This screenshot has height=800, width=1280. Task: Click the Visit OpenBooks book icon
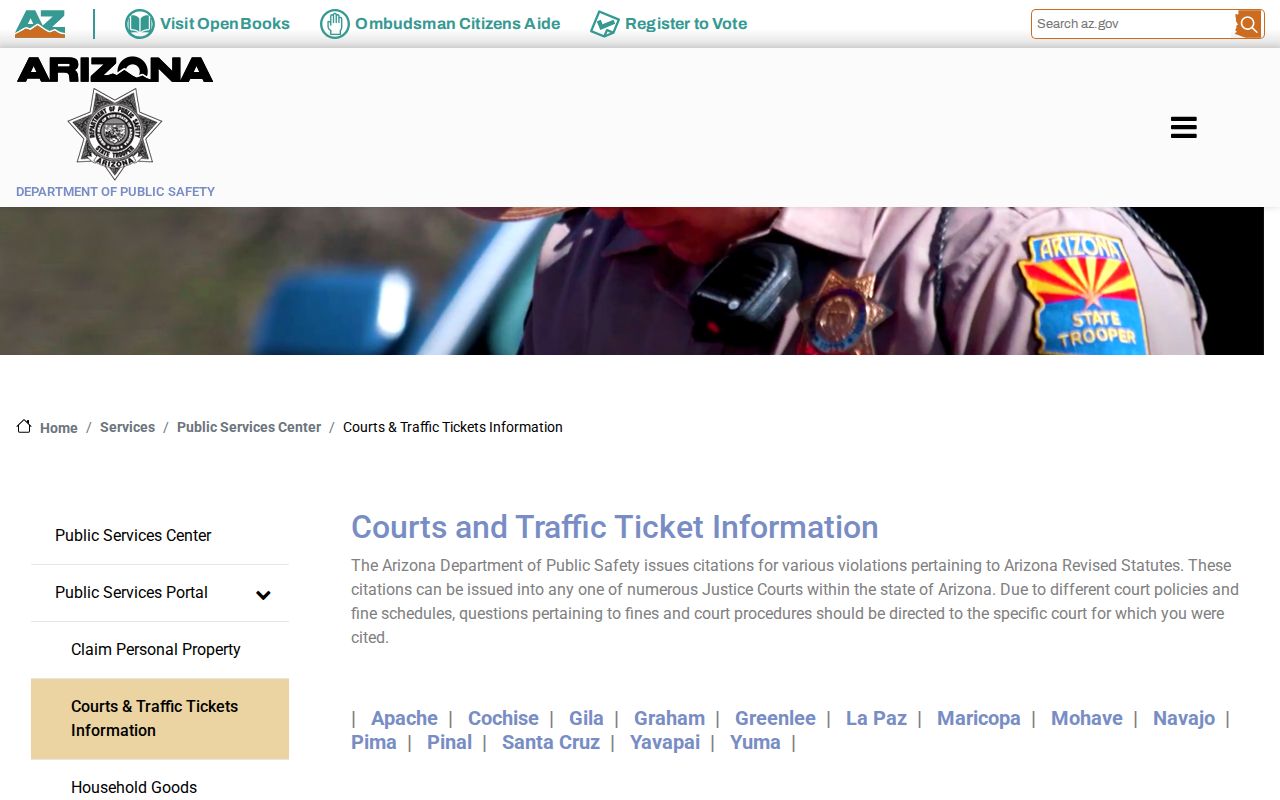[x=139, y=24]
